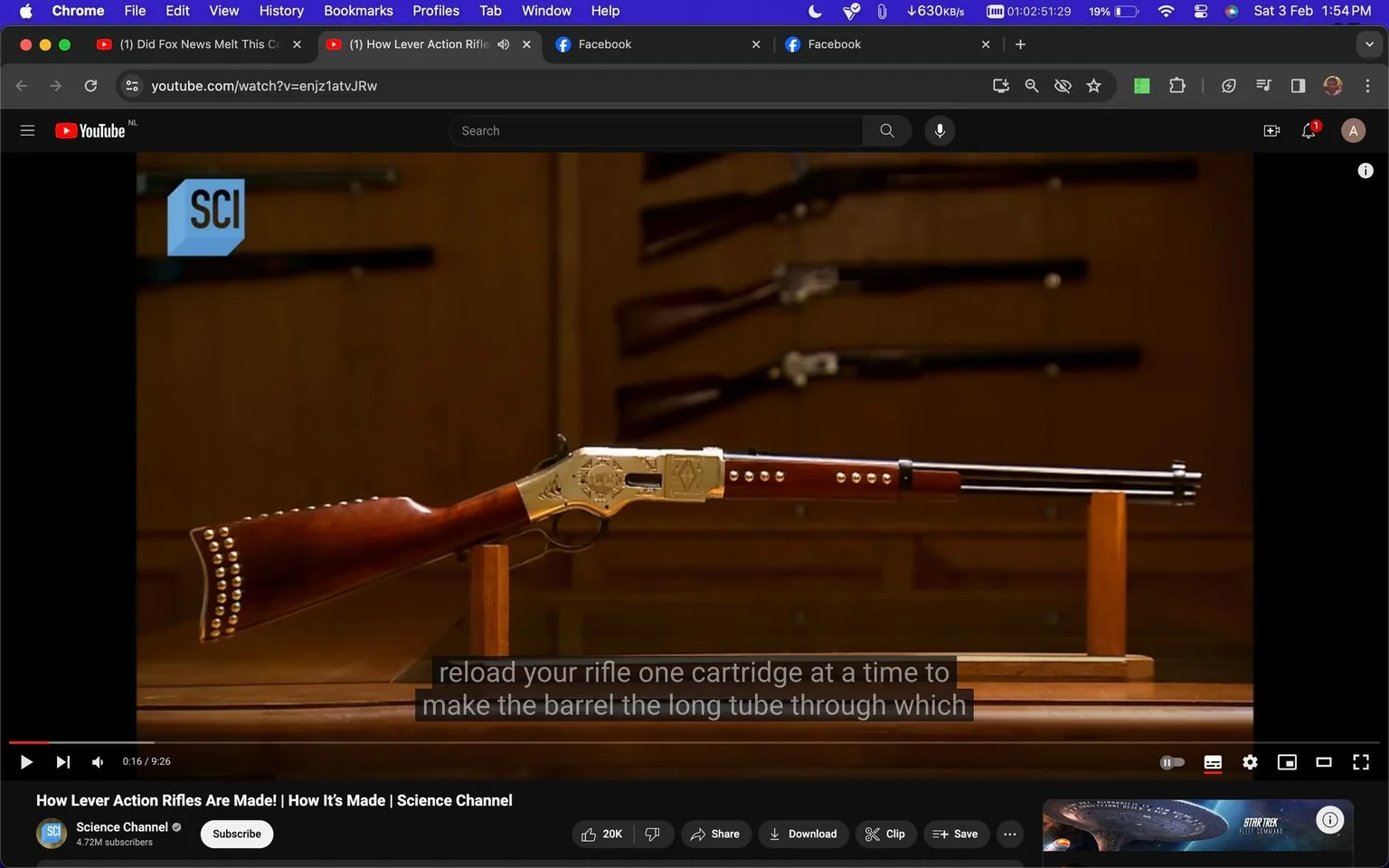Mute the video volume
Screen dimensions: 1389x868
click(98, 762)
